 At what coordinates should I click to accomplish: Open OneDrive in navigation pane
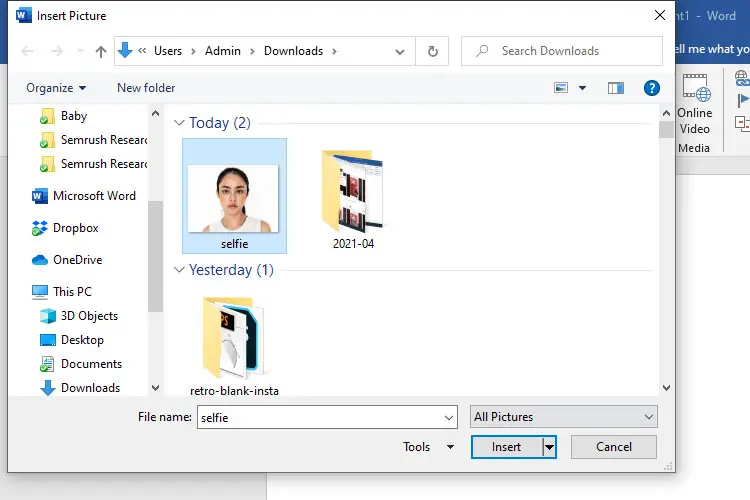click(x=67, y=260)
